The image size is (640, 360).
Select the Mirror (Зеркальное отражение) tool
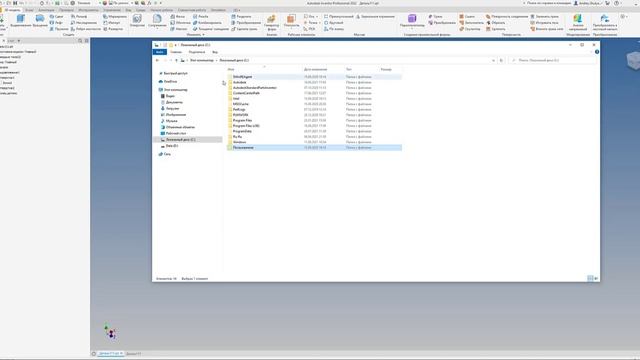(375, 17)
